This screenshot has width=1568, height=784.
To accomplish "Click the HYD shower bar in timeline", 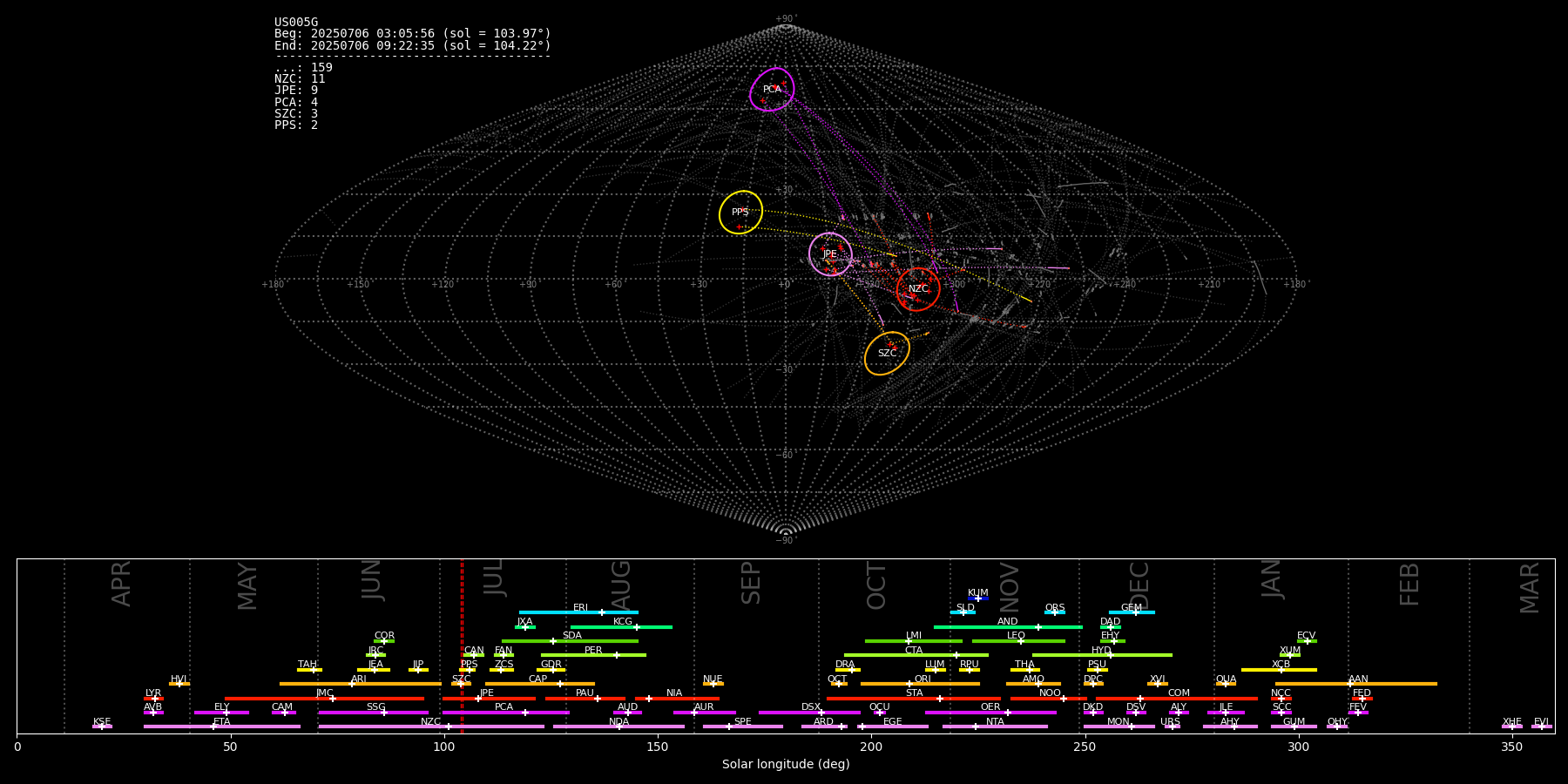I will pyautogui.click(x=1102, y=655).
